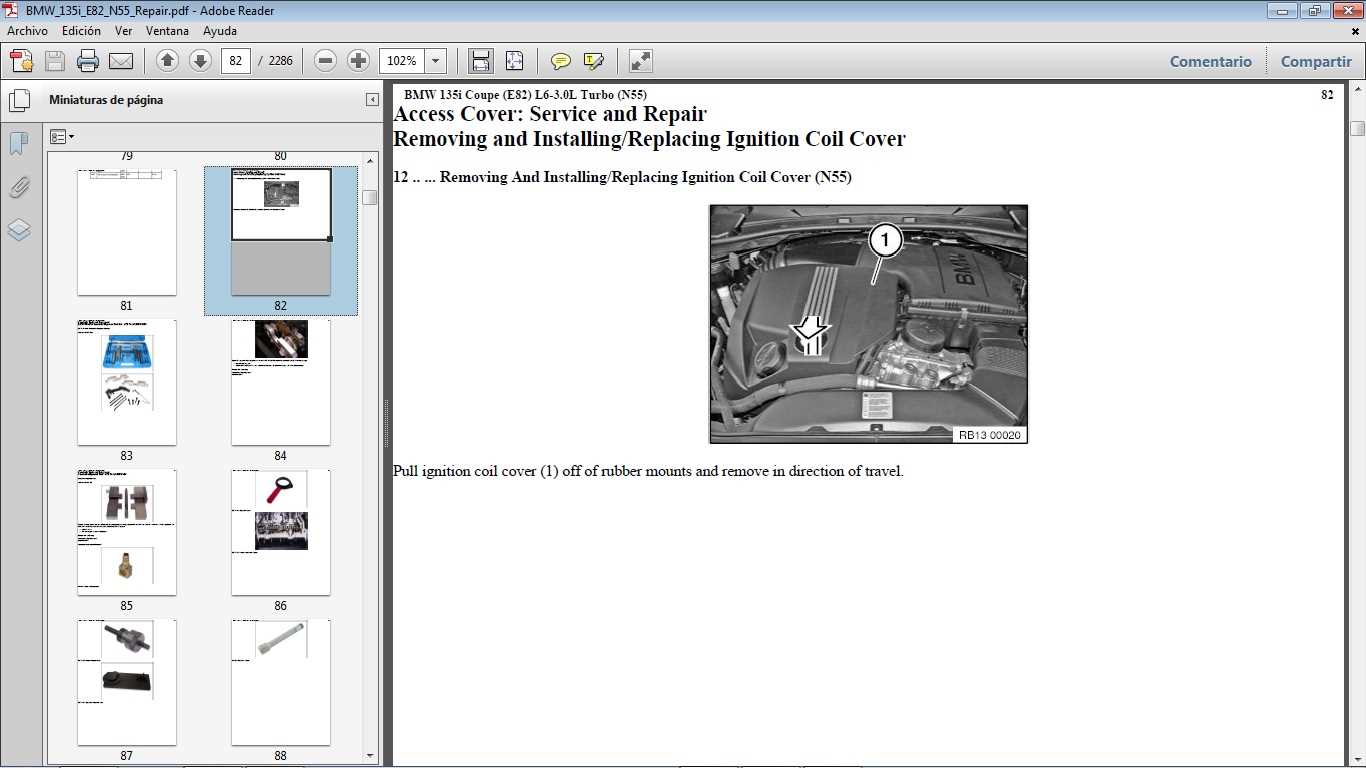
Task: Click the Save file icon
Action: click(x=55, y=61)
